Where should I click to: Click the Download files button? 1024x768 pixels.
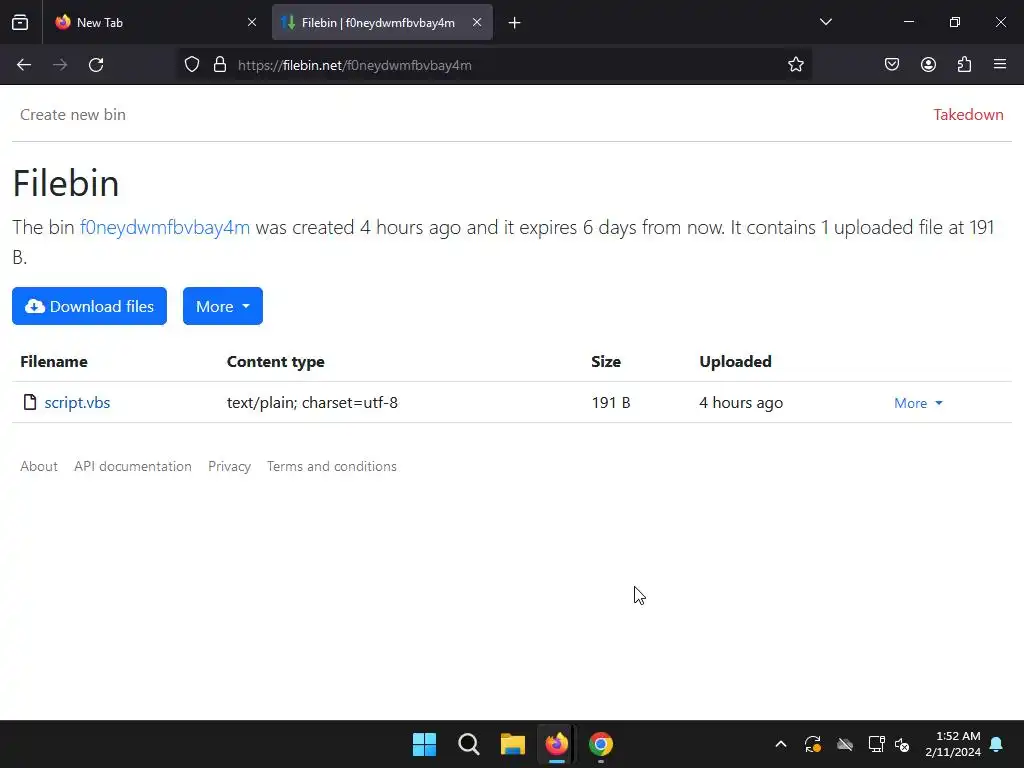click(89, 306)
